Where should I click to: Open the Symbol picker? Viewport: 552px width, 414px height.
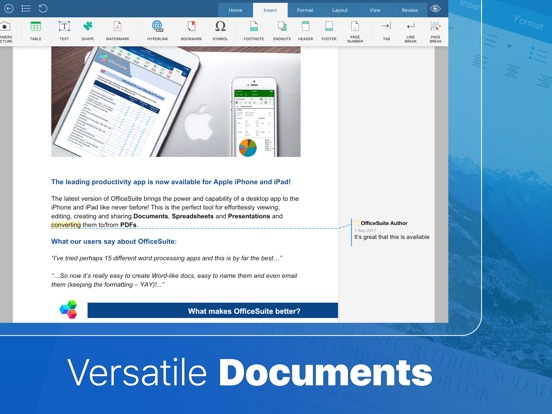pos(220,30)
